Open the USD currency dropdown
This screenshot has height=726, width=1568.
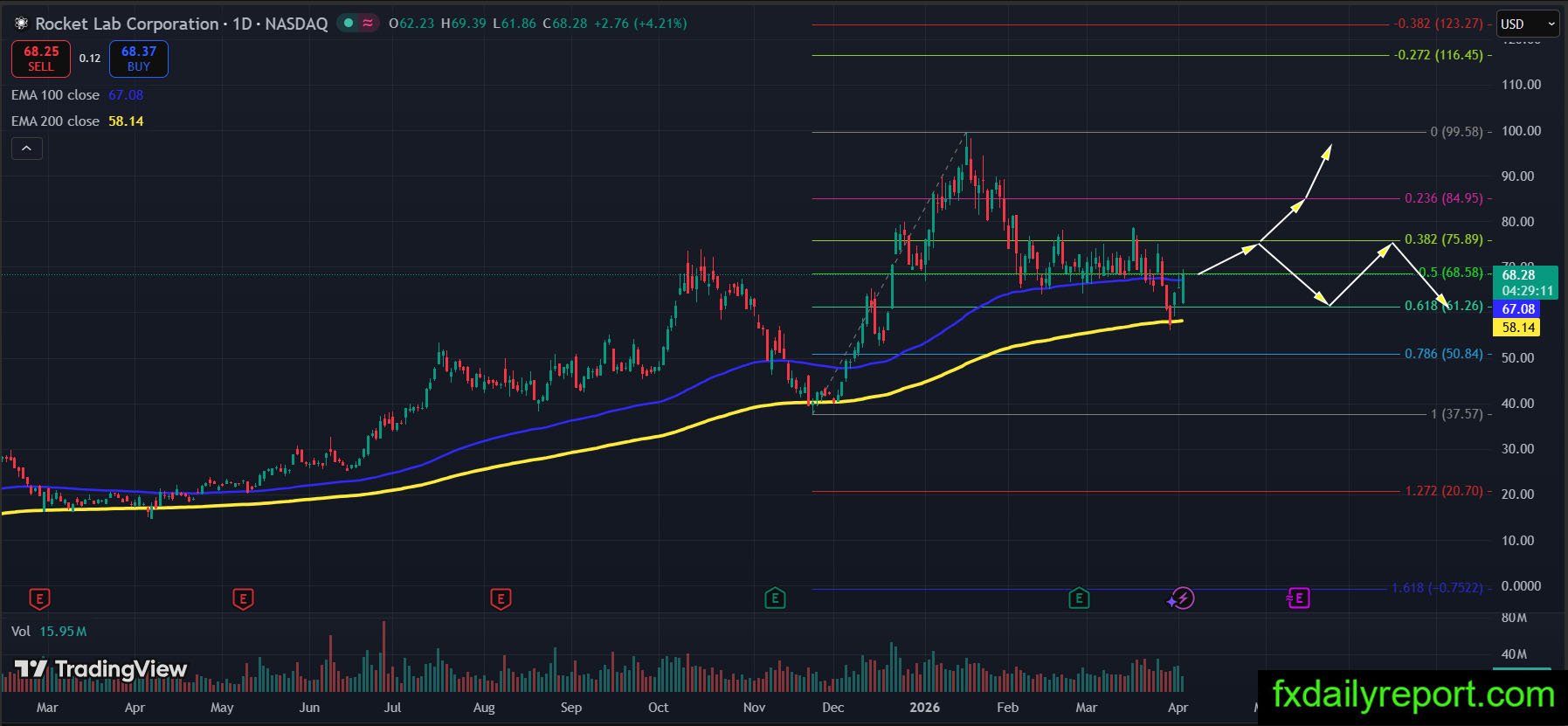tap(1528, 24)
